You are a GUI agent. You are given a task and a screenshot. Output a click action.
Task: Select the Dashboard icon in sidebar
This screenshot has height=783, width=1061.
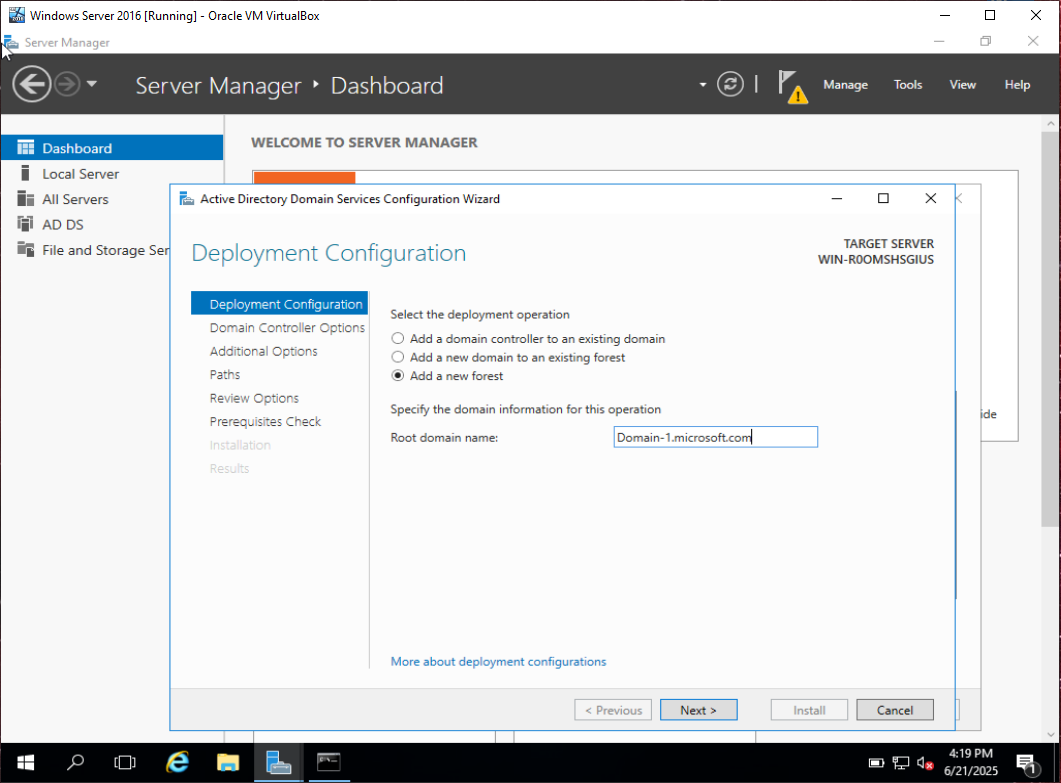tap(26, 148)
